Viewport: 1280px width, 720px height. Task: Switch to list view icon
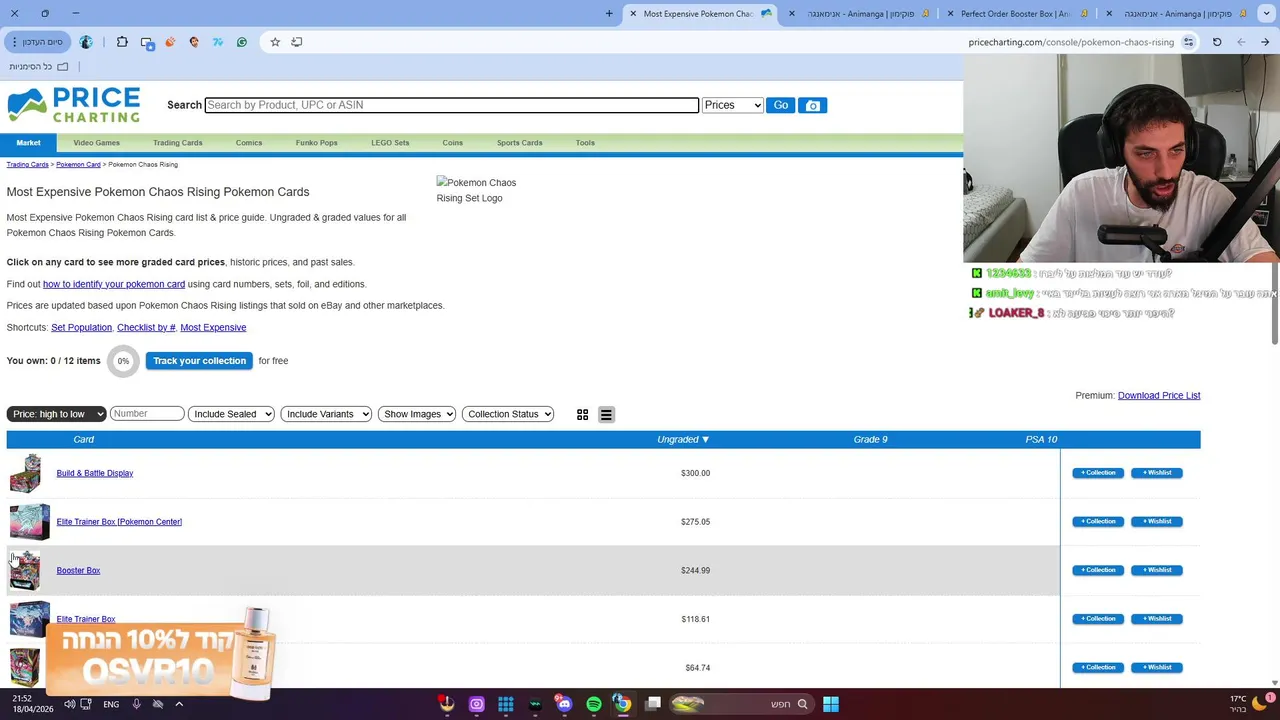coord(606,415)
